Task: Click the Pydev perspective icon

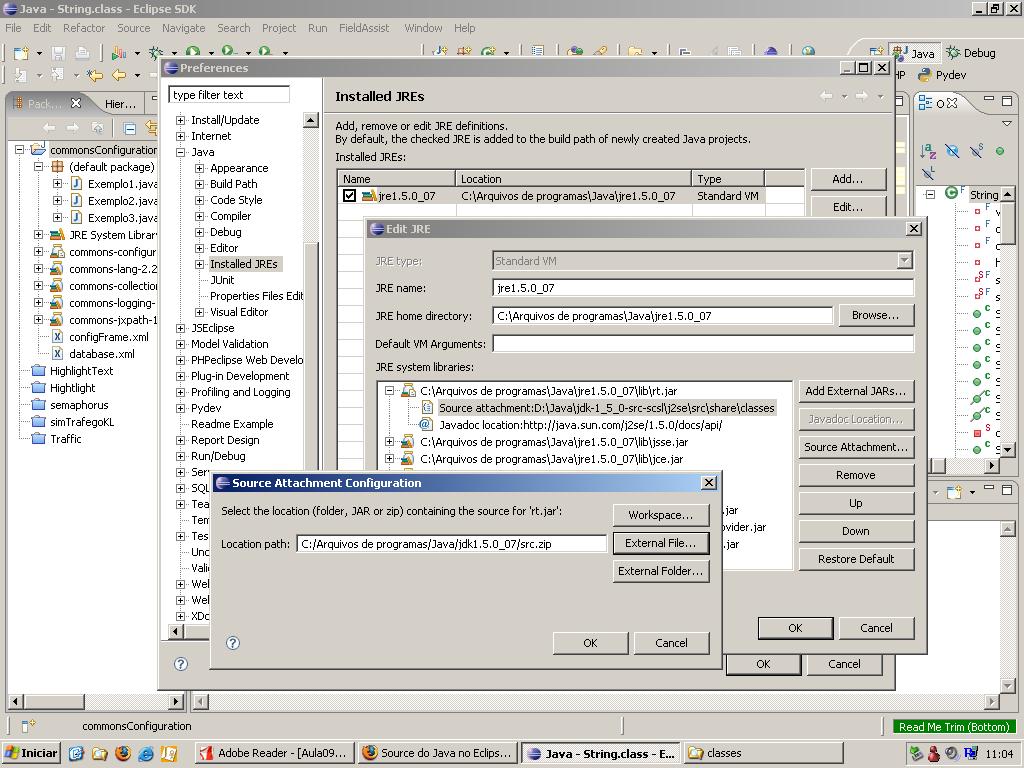Action: [924, 75]
